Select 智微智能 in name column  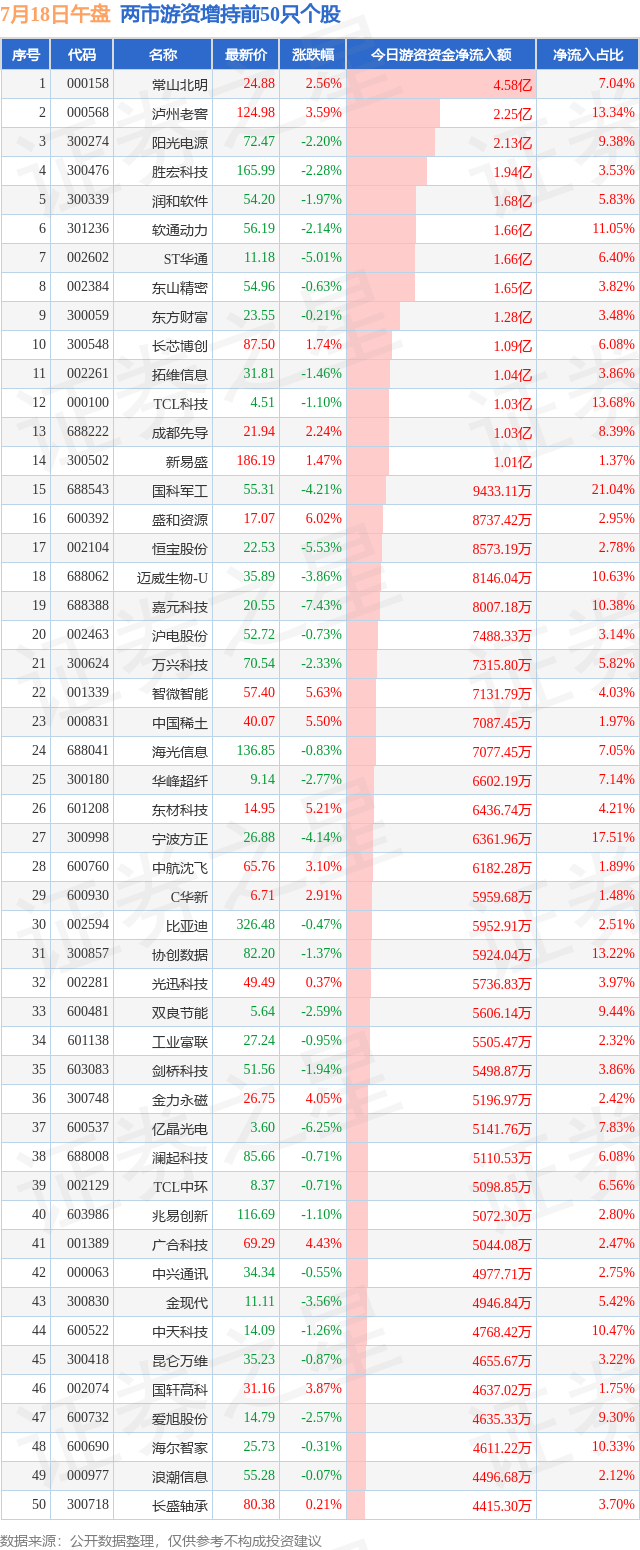point(180,694)
